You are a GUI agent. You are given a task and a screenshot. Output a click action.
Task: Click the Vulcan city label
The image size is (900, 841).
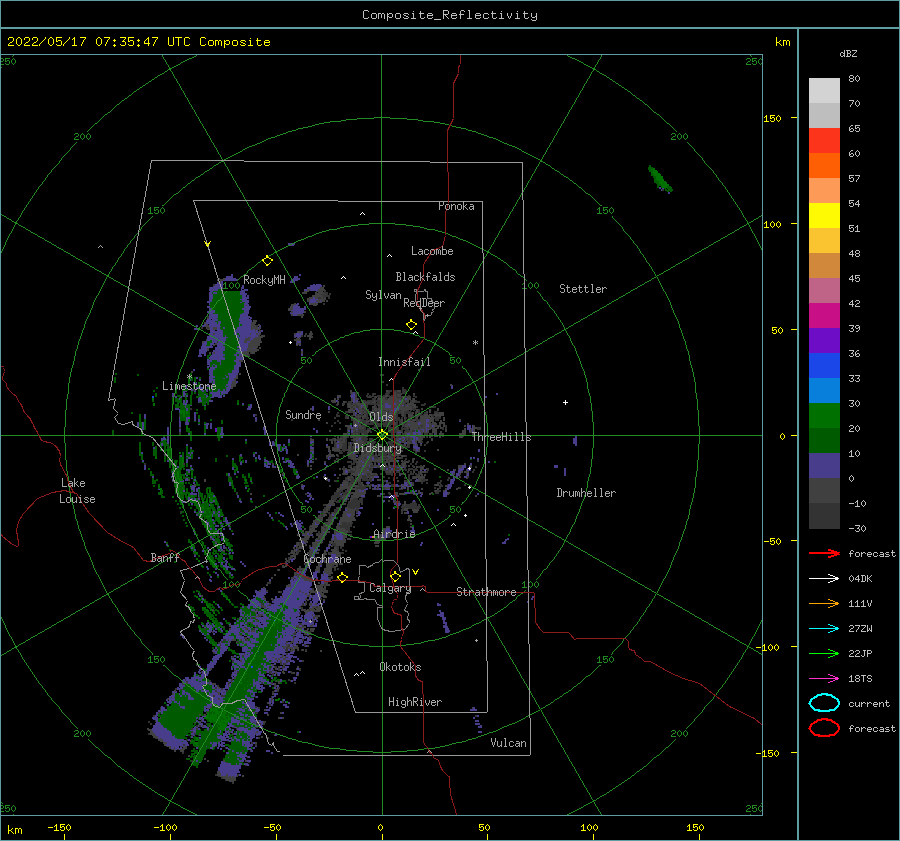click(508, 743)
